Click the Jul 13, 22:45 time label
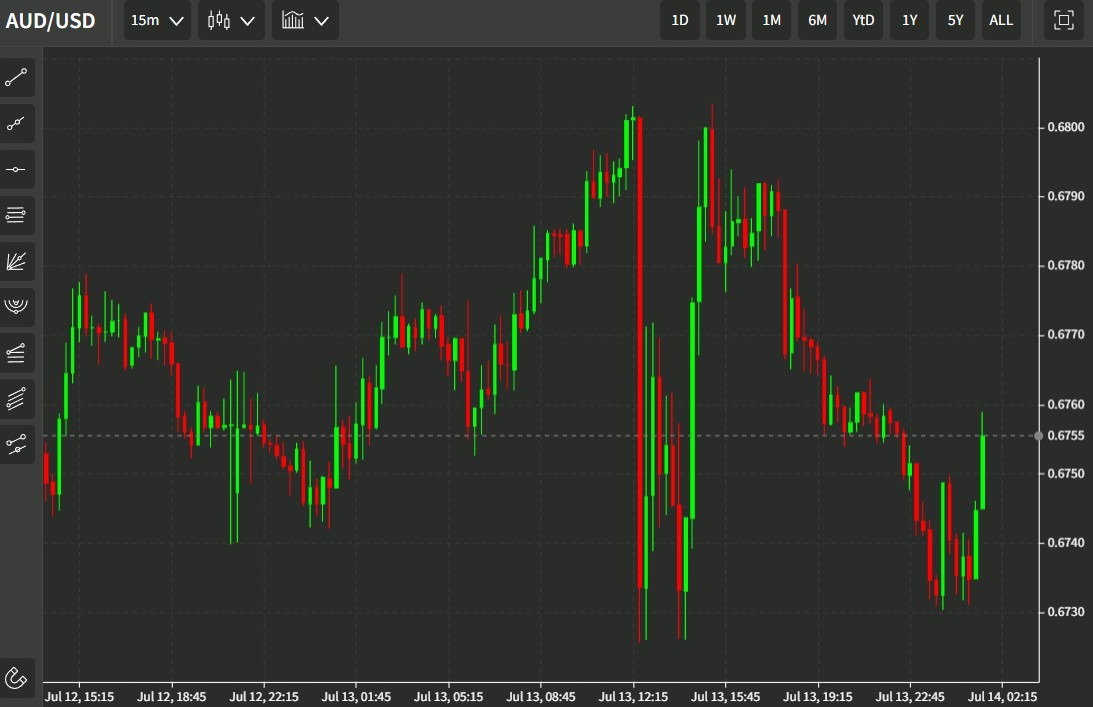This screenshot has height=707, width=1093. tap(910, 697)
